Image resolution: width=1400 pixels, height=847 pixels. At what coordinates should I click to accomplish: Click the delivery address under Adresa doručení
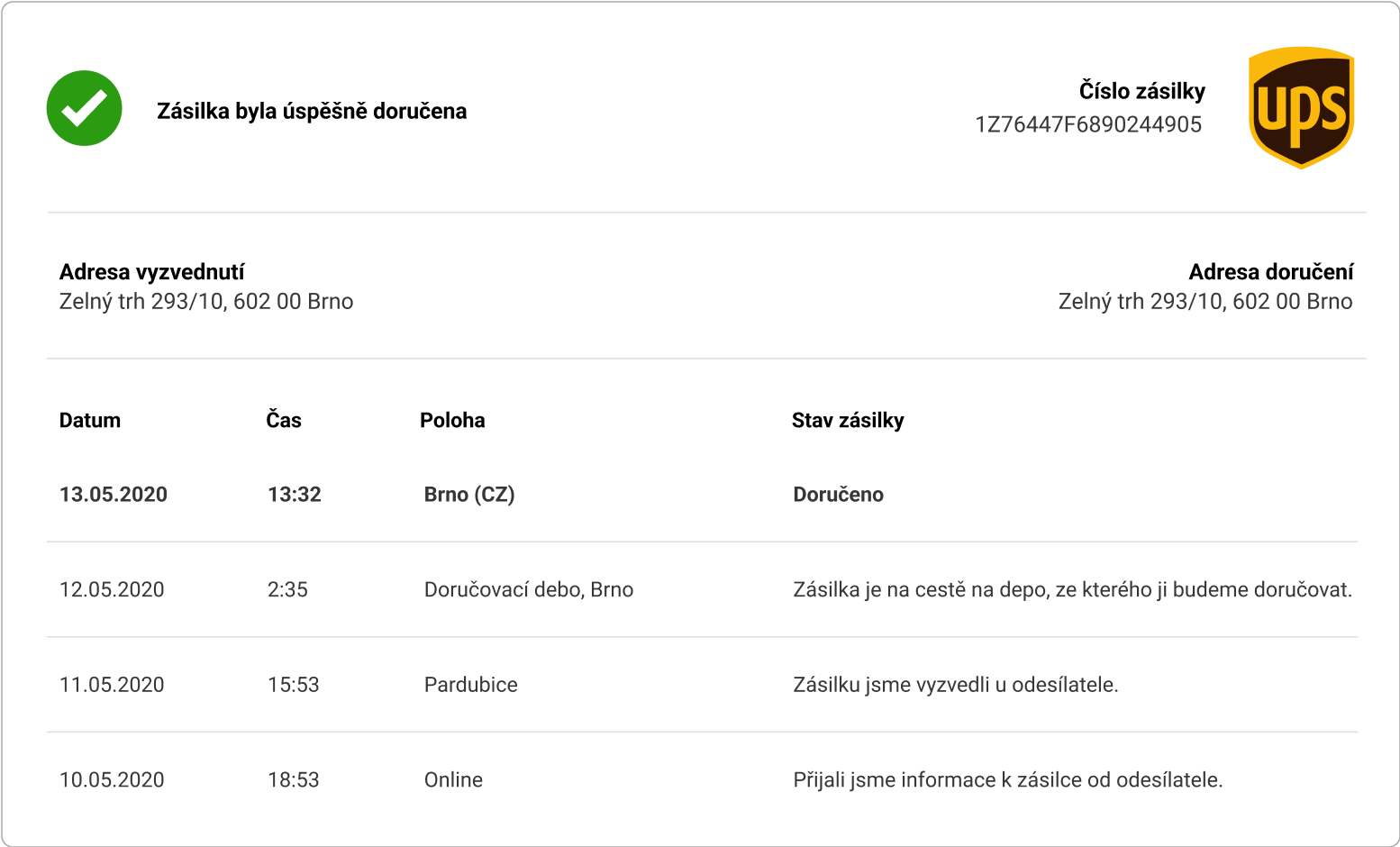tap(1205, 301)
